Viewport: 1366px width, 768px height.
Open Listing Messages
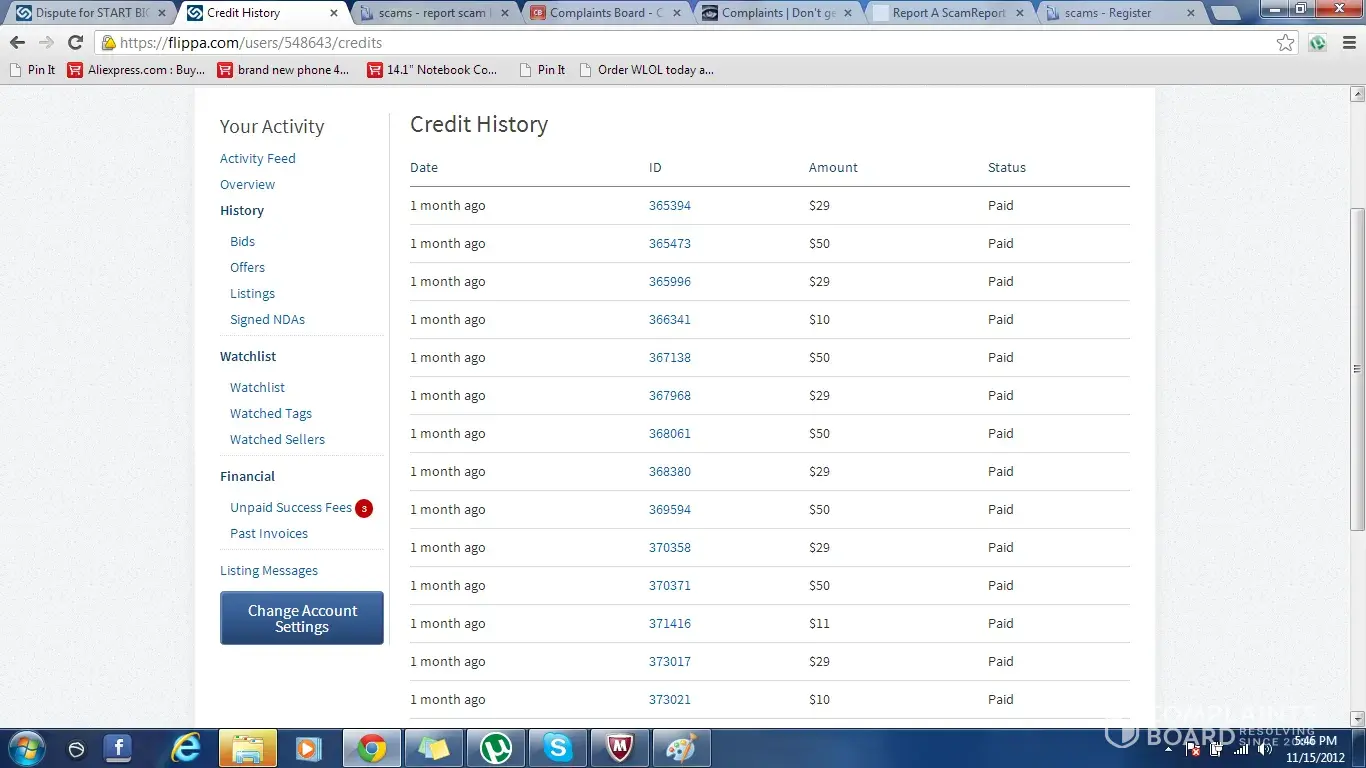[x=269, y=571]
